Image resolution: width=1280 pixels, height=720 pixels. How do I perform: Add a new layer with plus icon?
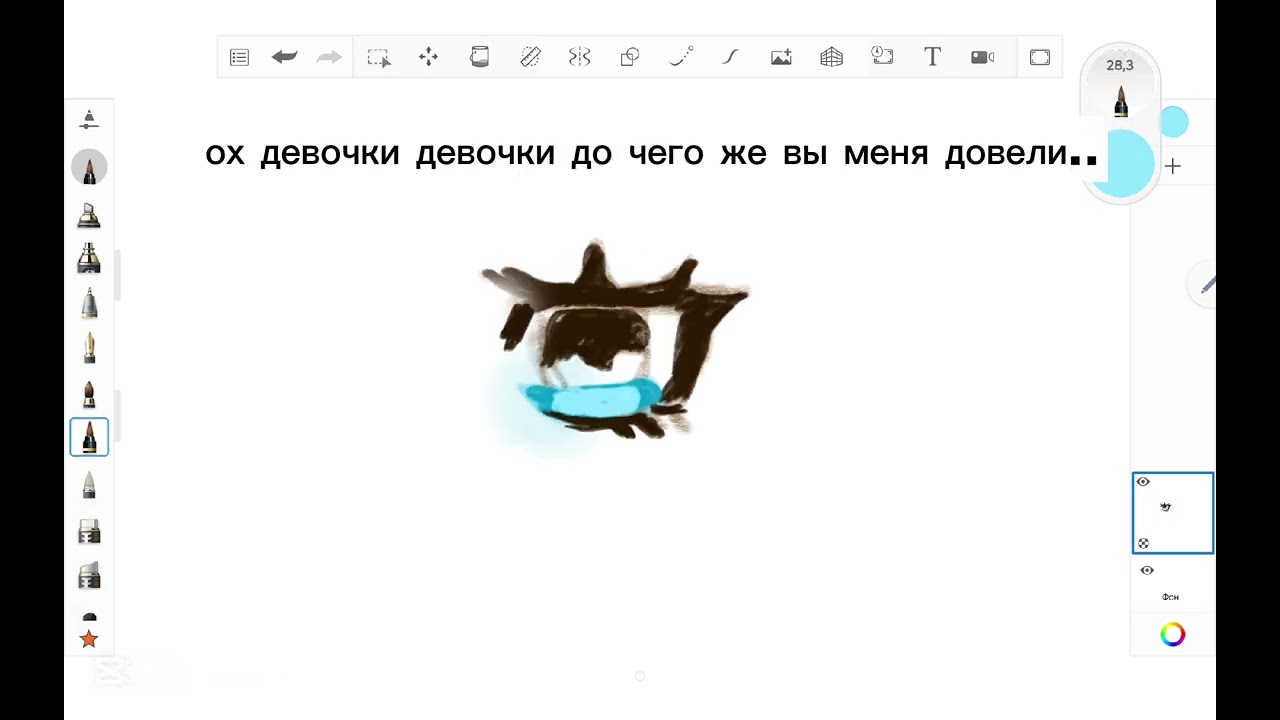(x=1173, y=166)
